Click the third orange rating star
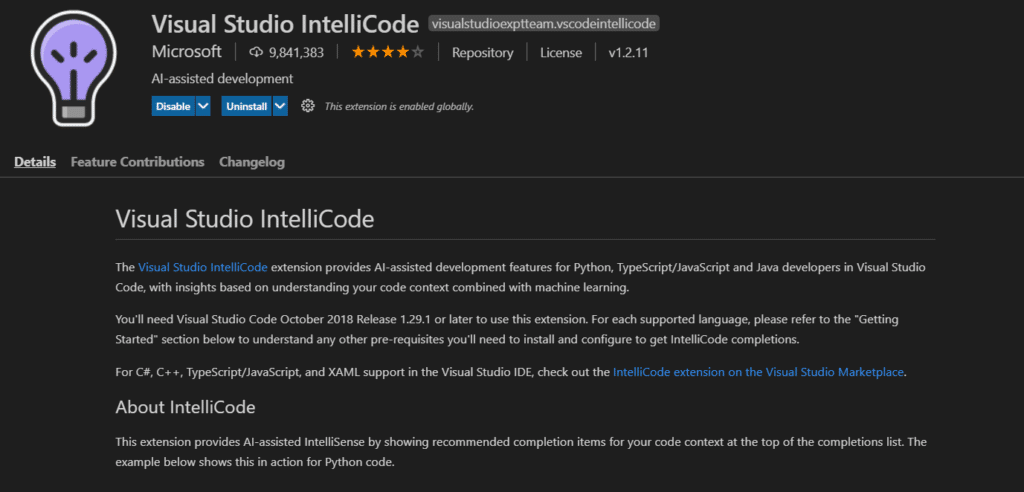This screenshot has height=492, width=1024. point(388,53)
